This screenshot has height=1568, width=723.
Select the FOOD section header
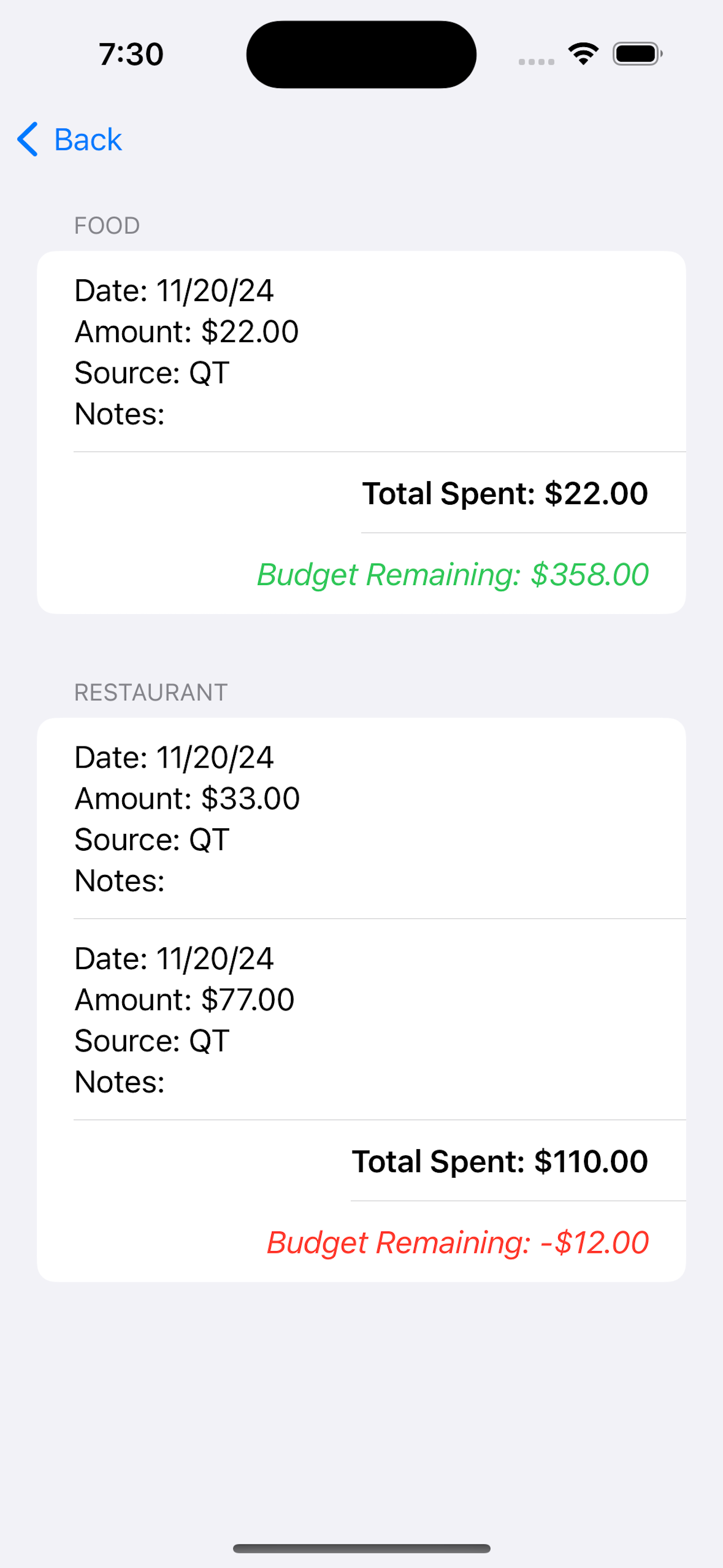(107, 226)
